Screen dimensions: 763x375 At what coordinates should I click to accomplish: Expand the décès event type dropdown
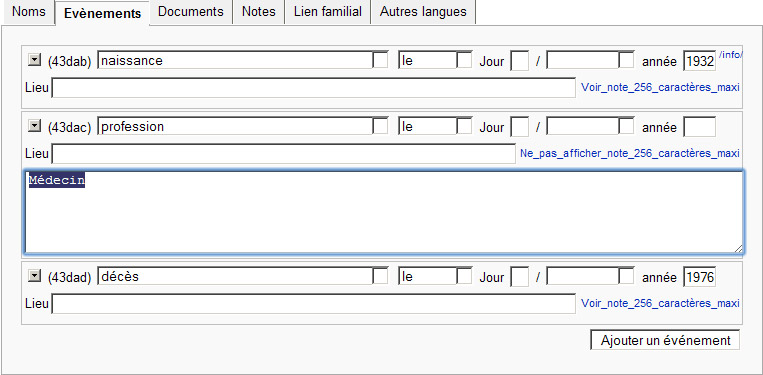[x=381, y=277]
